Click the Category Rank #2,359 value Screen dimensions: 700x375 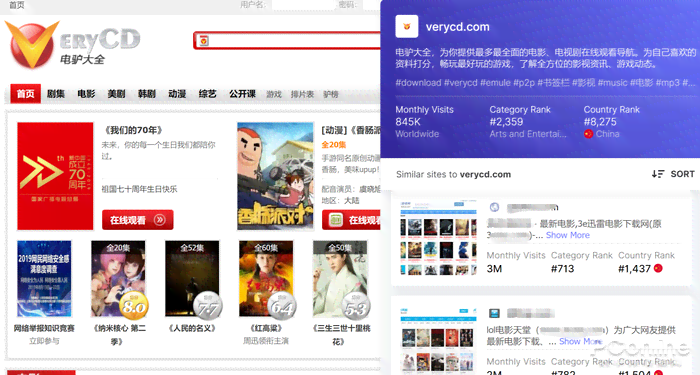[506, 122]
